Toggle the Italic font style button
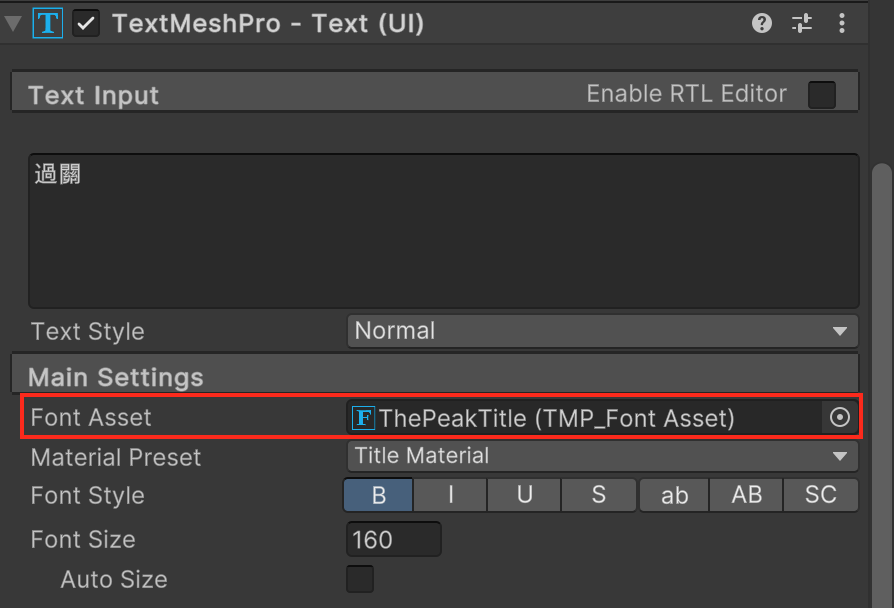This screenshot has height=608, width=894. [451, 495]
